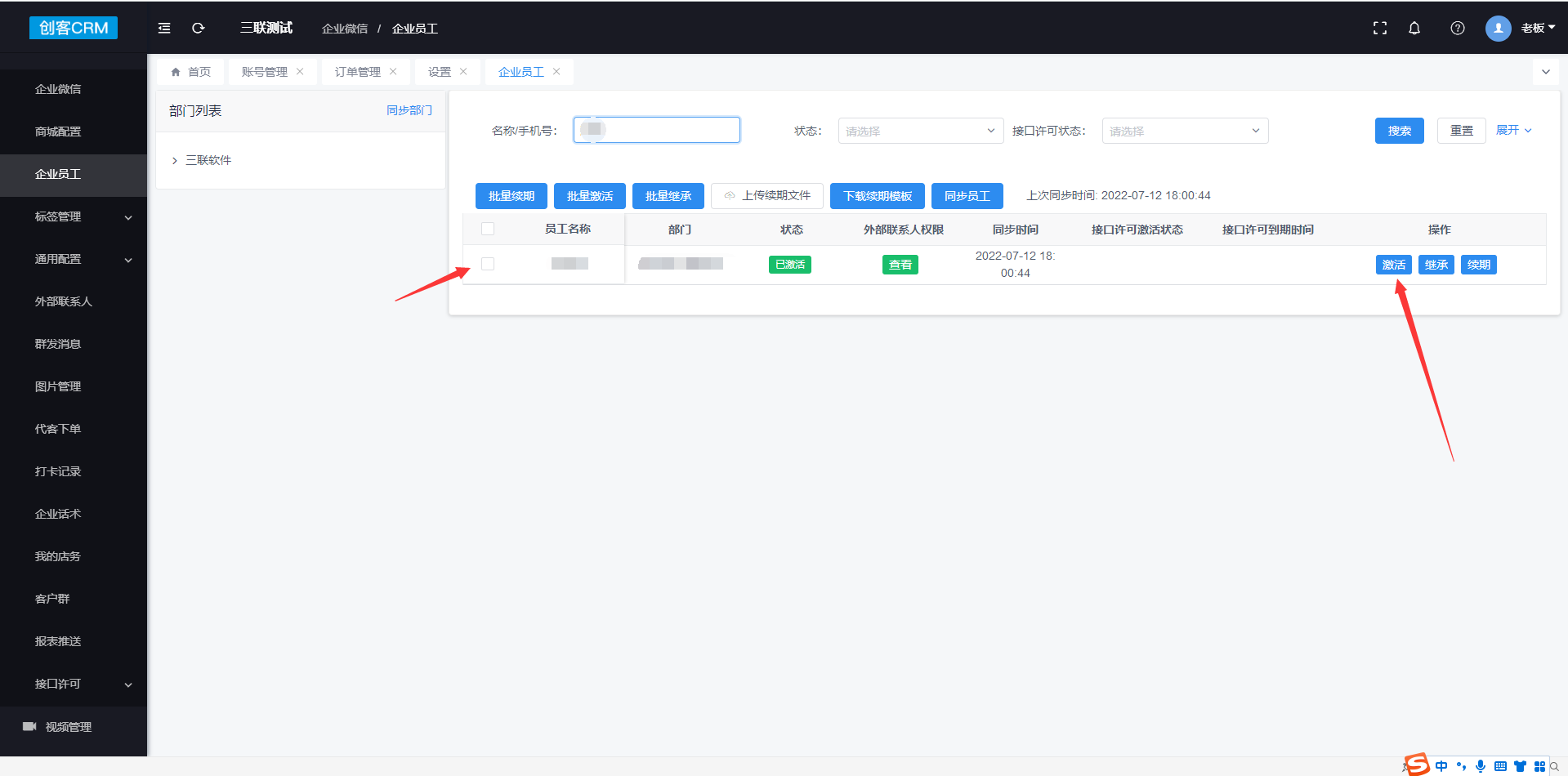Image resolution: width=1568 pixels, height=776 pixels.
Task: Switch to the 首页 tab
Action: click(190, 72)
